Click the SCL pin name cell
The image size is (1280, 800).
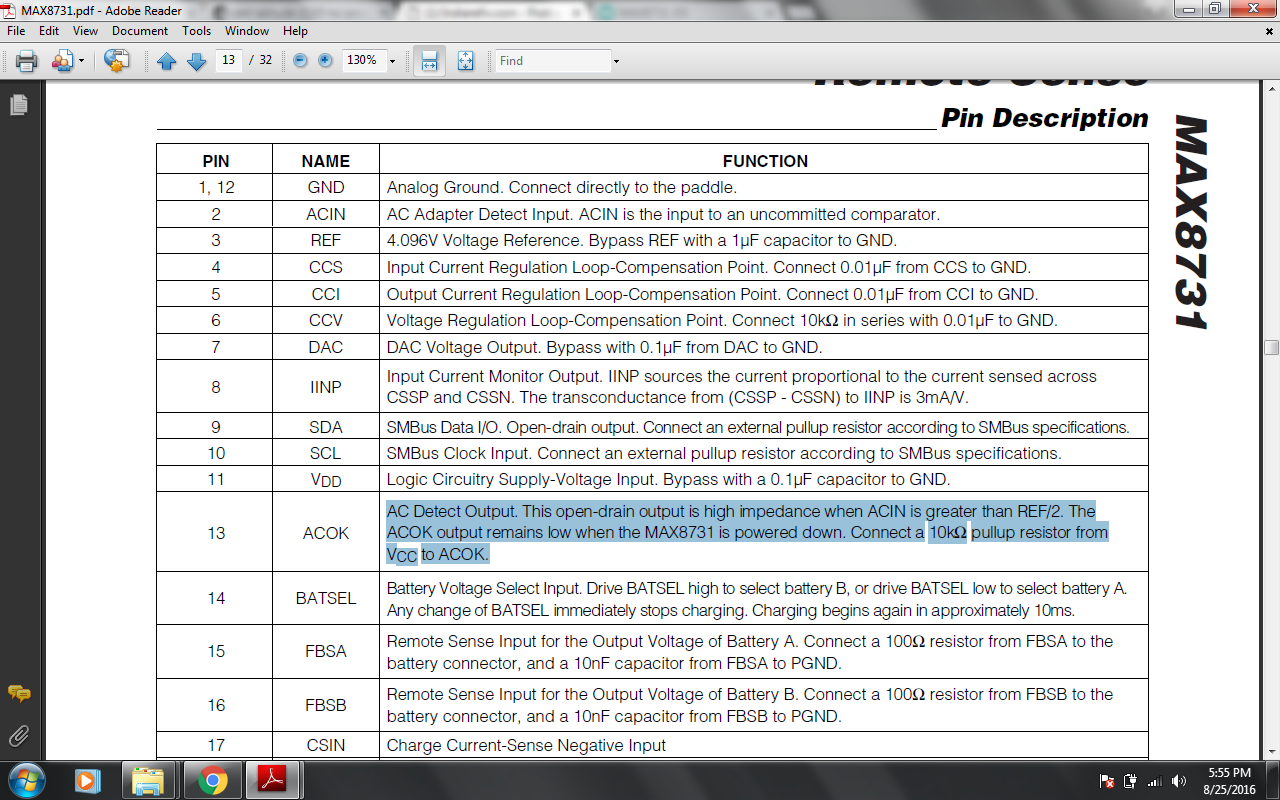coord(326,453)
